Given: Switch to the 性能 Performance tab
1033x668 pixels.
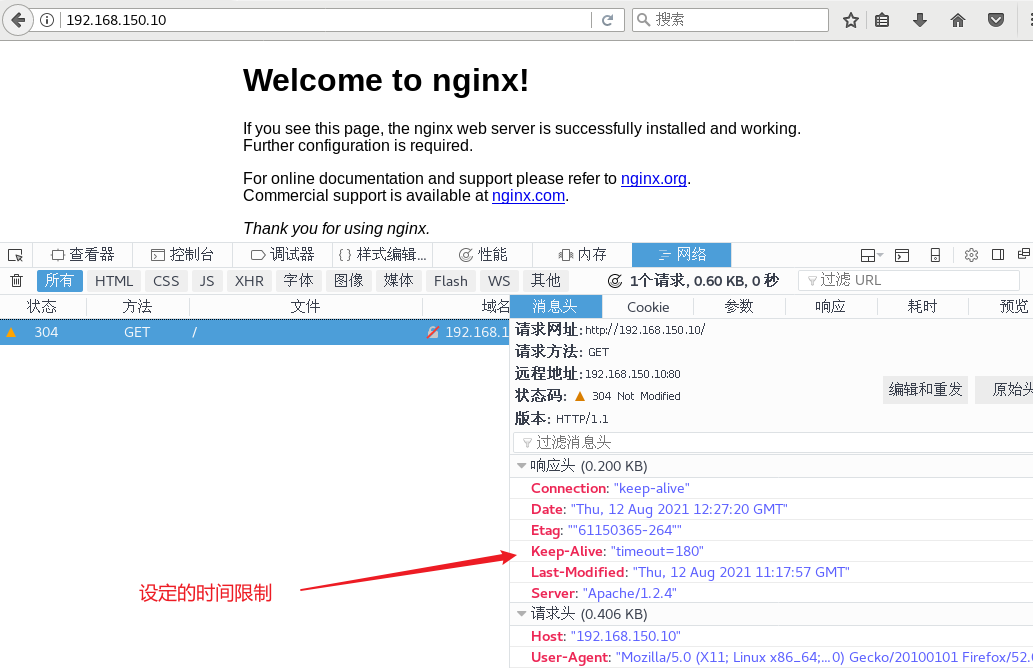Looking at the screenshot, I should (483, 255).
